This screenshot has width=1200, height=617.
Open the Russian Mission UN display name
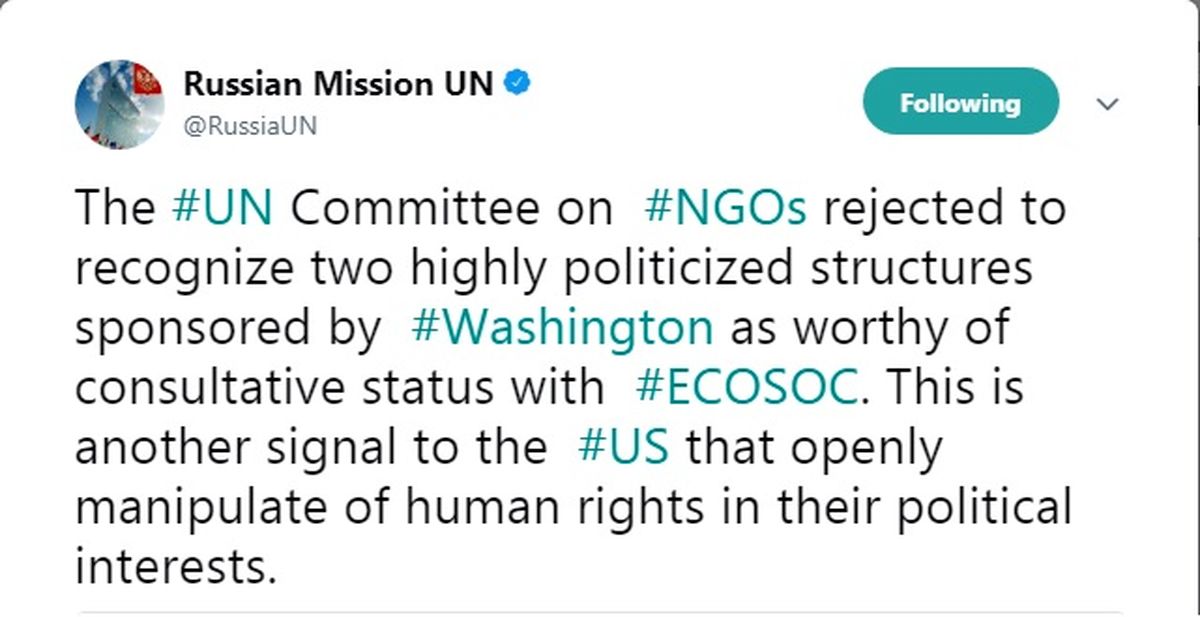click(339, 85)
